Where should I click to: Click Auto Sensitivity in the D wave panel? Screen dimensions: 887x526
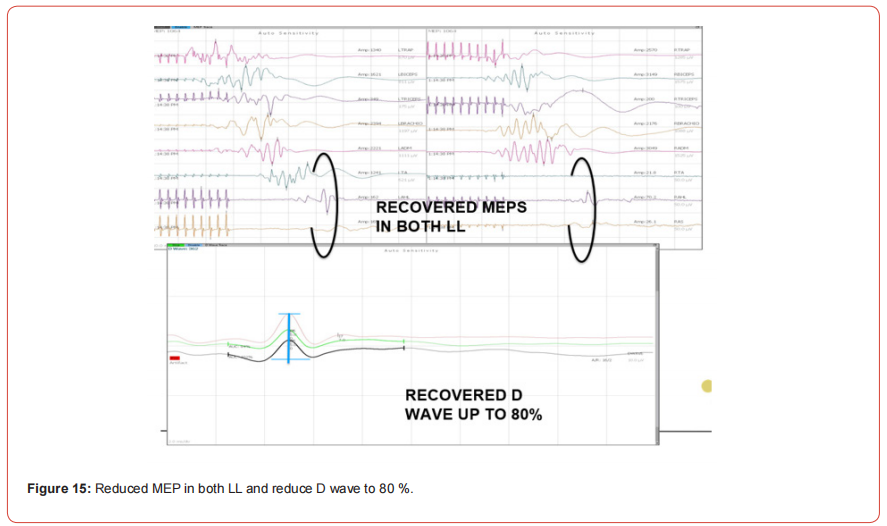[x=411, y=250]
